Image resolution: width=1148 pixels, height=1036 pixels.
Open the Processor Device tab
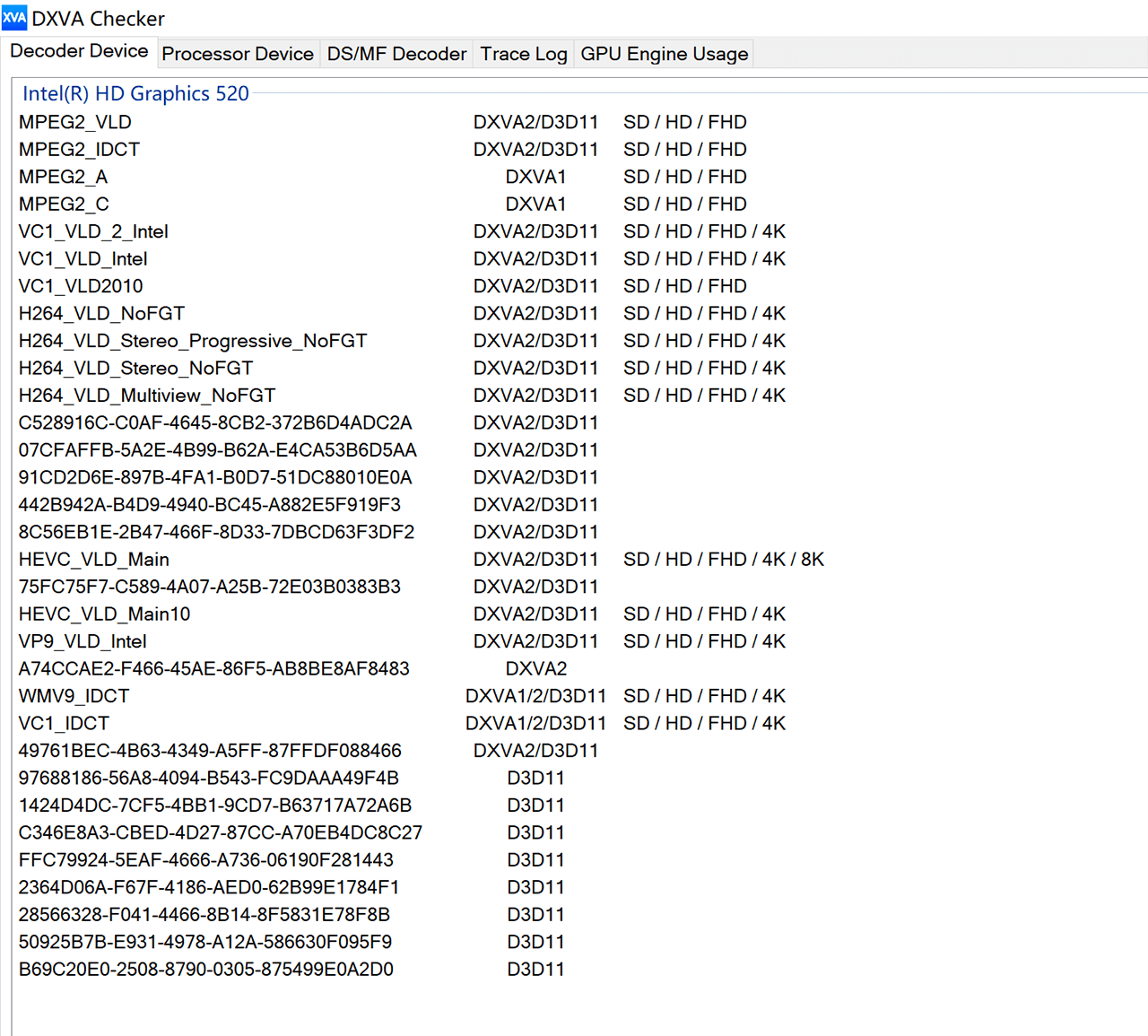238,54
